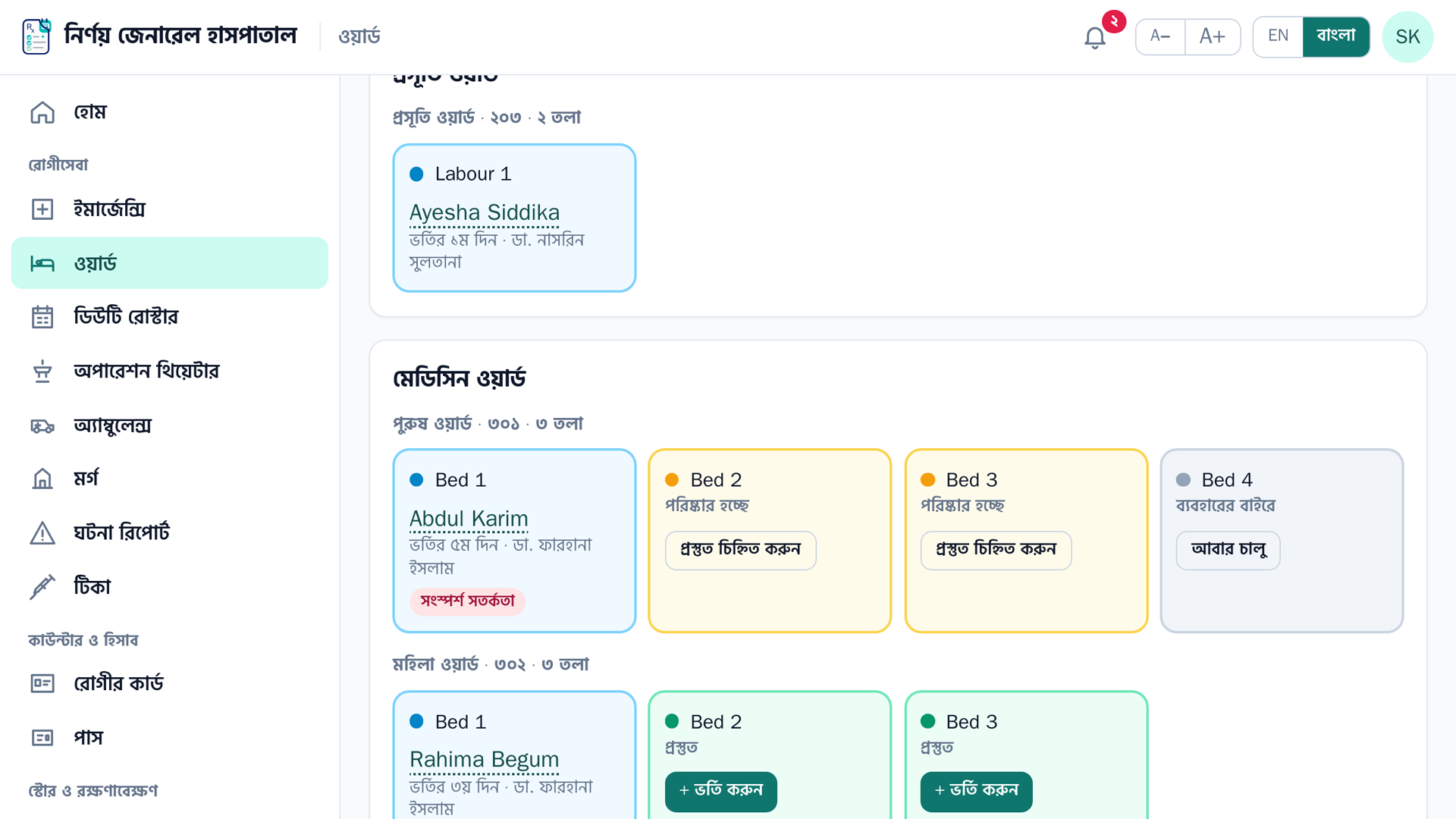Open ঘটনা রিপোর্ট menu item

click(x=170, y=533)
